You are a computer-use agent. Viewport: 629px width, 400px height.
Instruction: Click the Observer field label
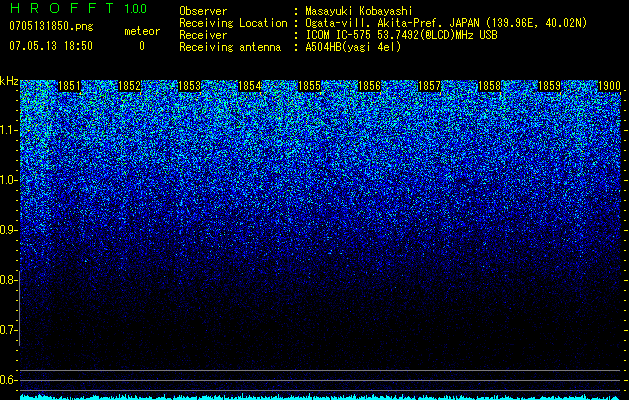(x=203, y=11)
